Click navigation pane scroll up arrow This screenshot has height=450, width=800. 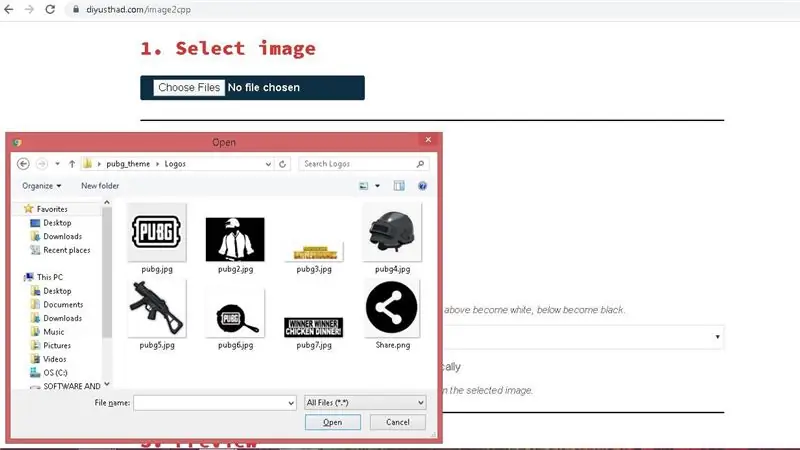coord(107,203)
